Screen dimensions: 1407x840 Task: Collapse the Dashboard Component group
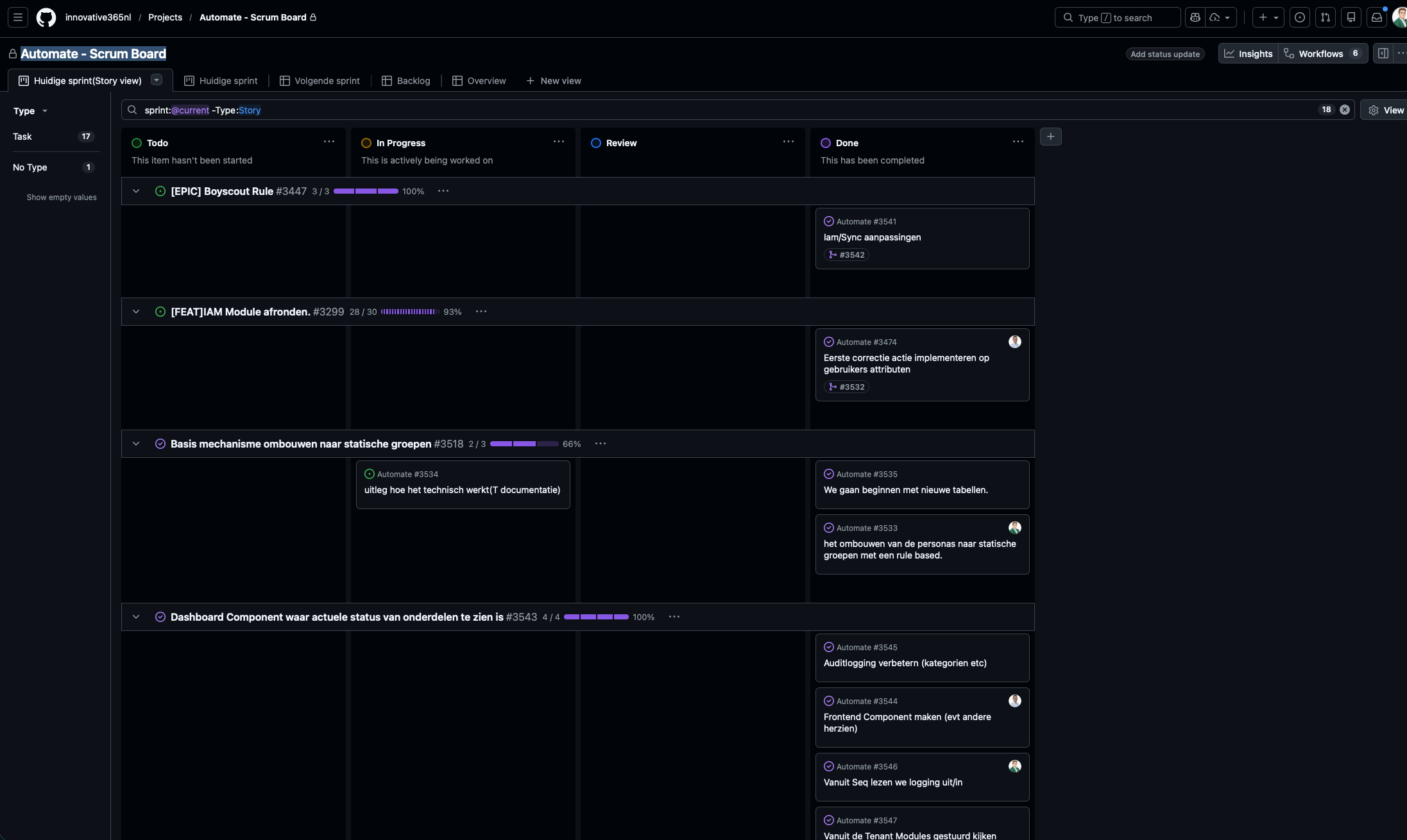click(136, 617)
